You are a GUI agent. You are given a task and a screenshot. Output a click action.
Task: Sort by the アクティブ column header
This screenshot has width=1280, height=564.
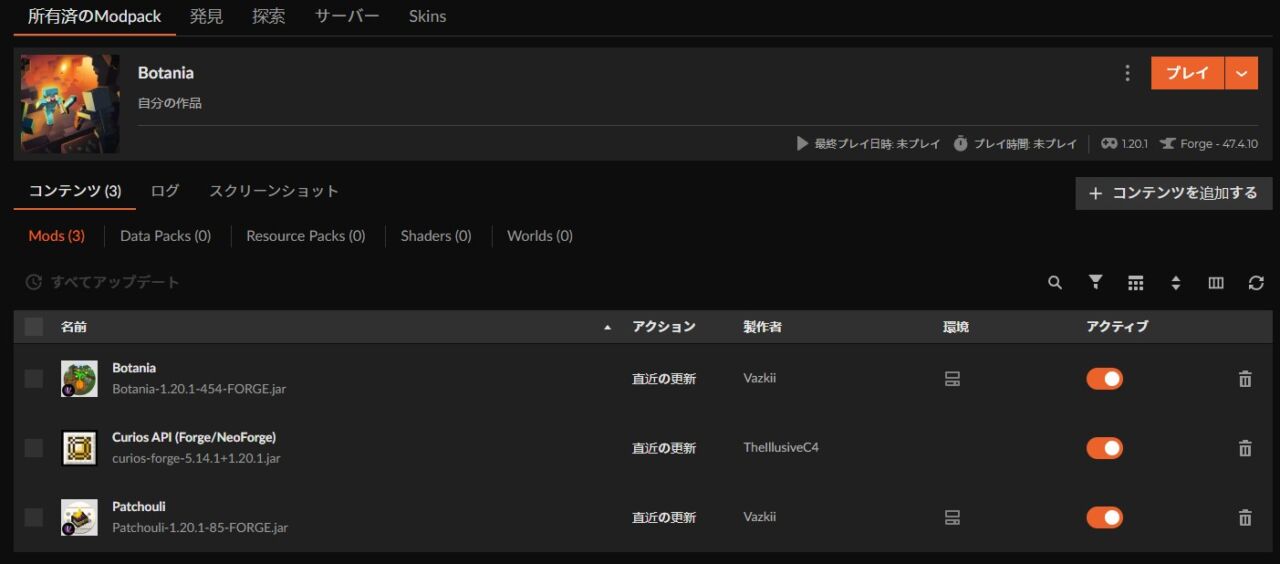(1118, 327)
